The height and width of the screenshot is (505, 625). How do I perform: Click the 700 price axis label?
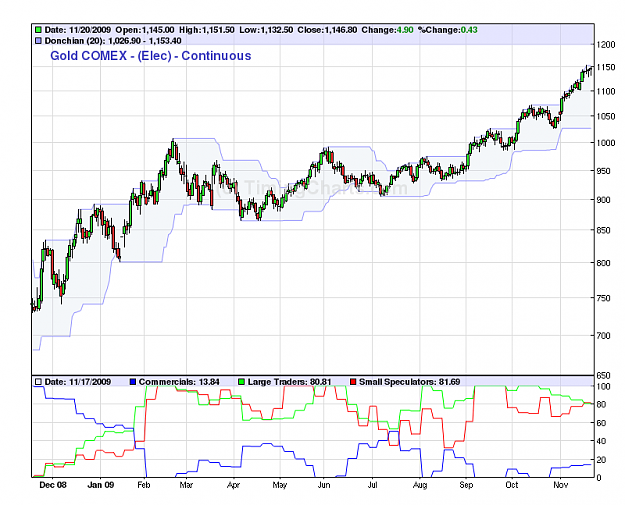click(603, 336)
